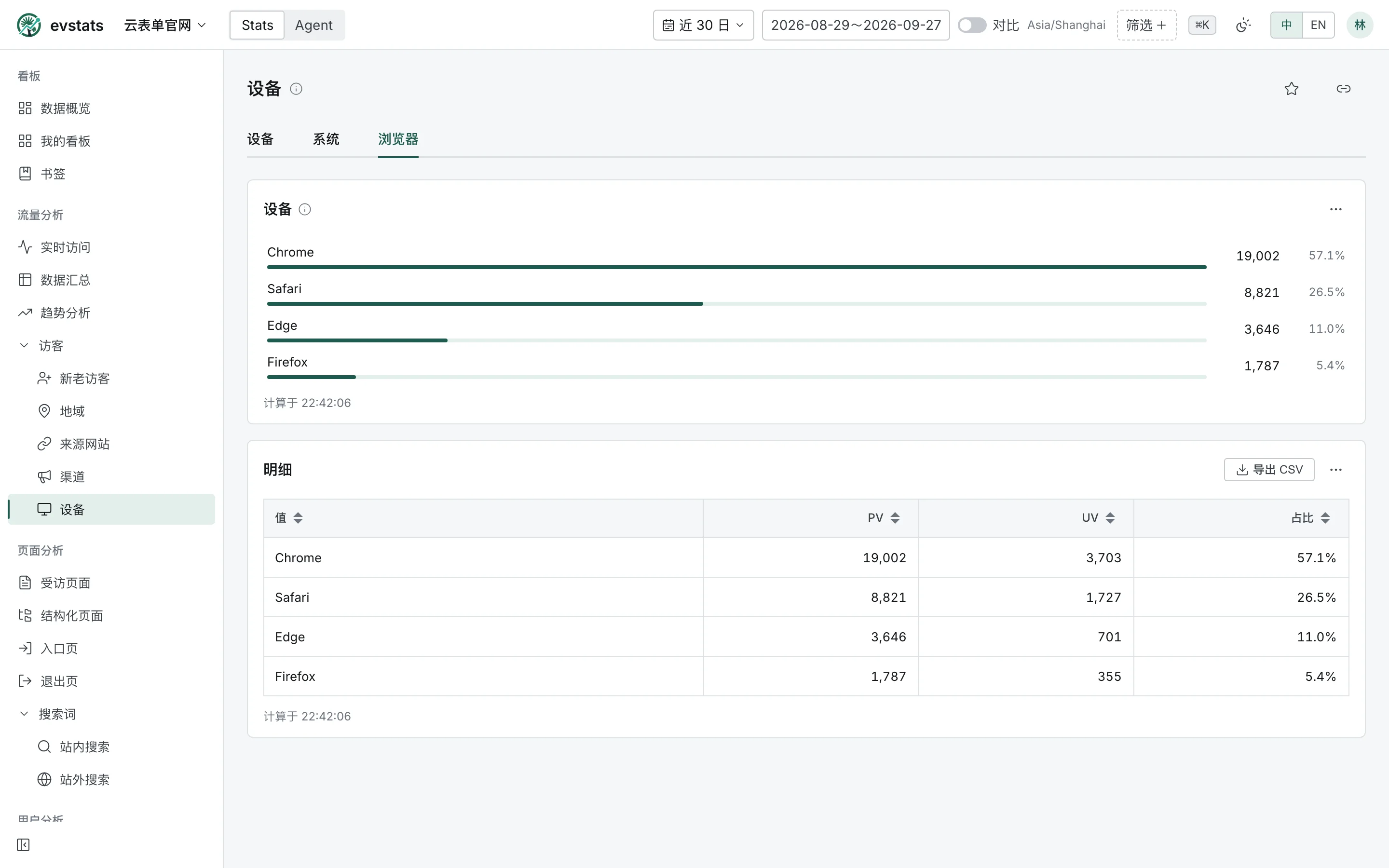Switch language to EN

1319,25
